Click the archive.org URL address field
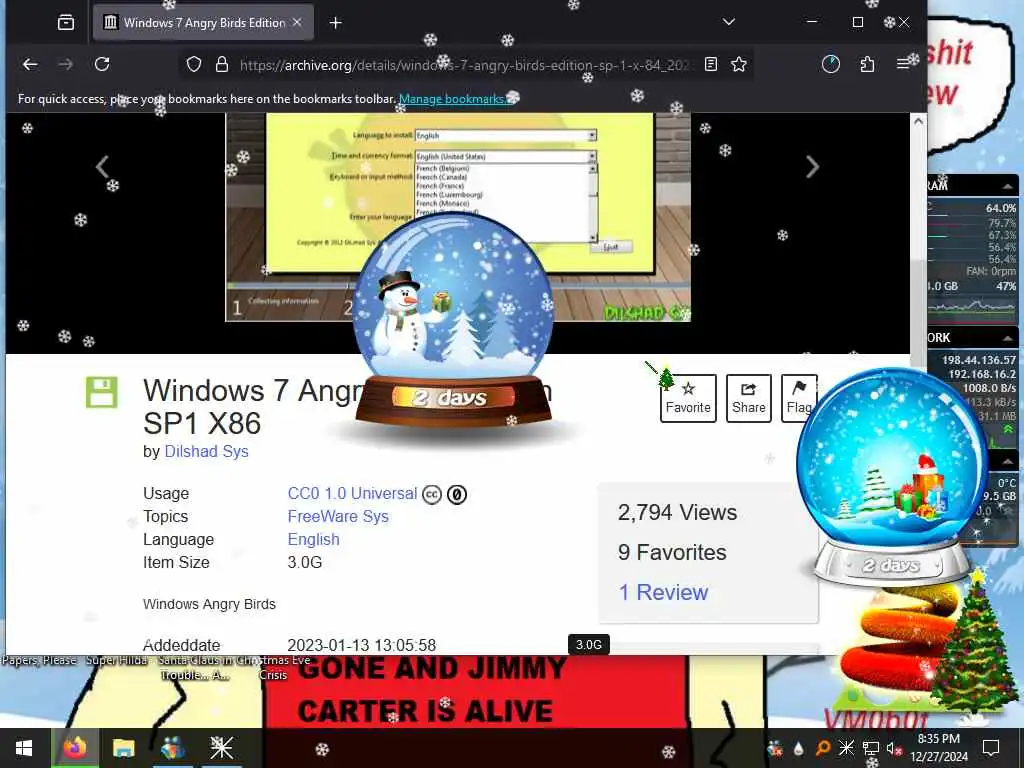 coord(464,65)
